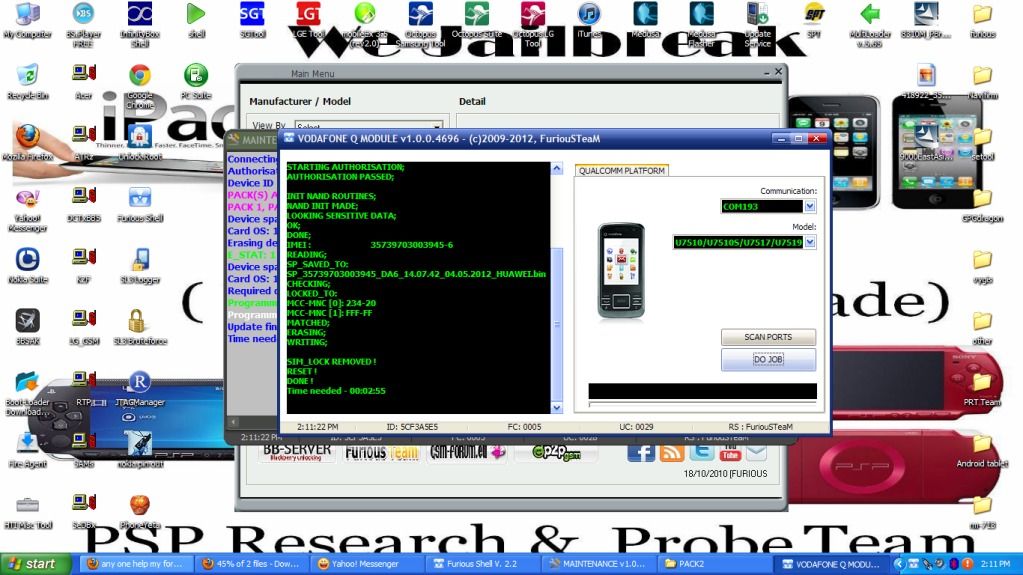Open the Facebook icon in Furious Shell
The image size is (1023, 575).
pyautogui.click(x=641, y=451)
